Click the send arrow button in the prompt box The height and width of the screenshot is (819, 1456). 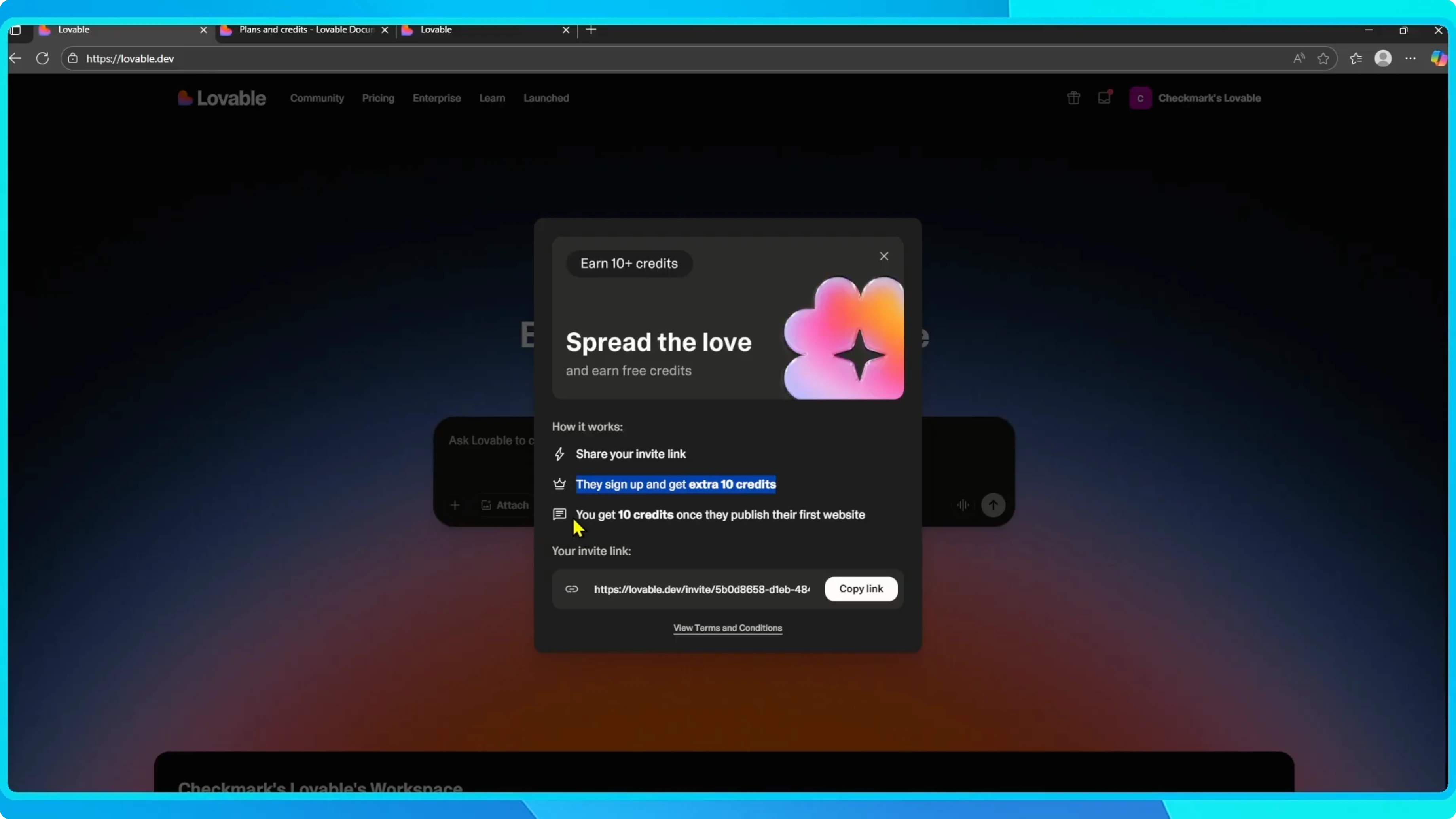pyautogui.click(x=993, y=505)
